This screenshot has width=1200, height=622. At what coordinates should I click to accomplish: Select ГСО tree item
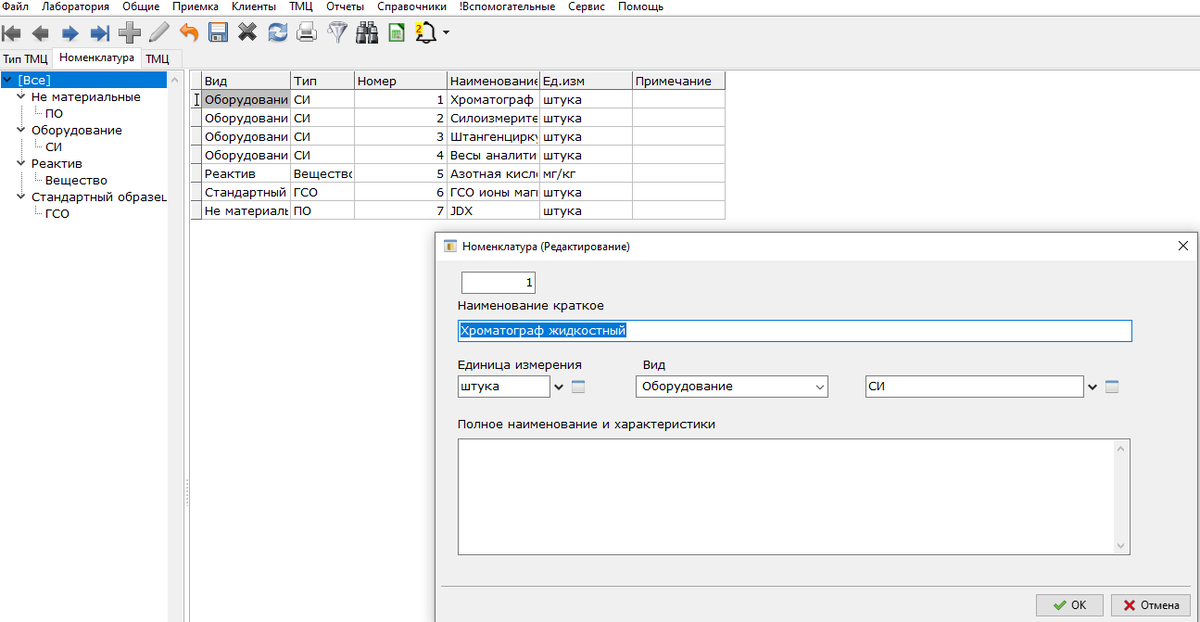(57, 213)
